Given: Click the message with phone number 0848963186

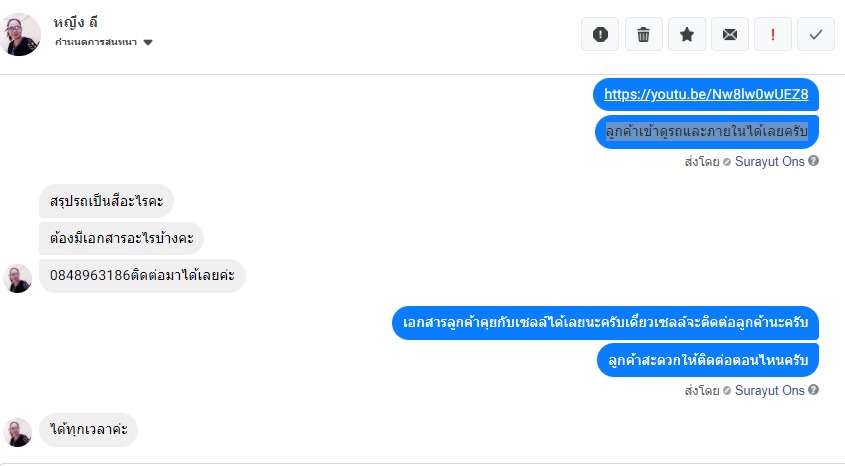Looking at the screenshot, I should point(142,275).
